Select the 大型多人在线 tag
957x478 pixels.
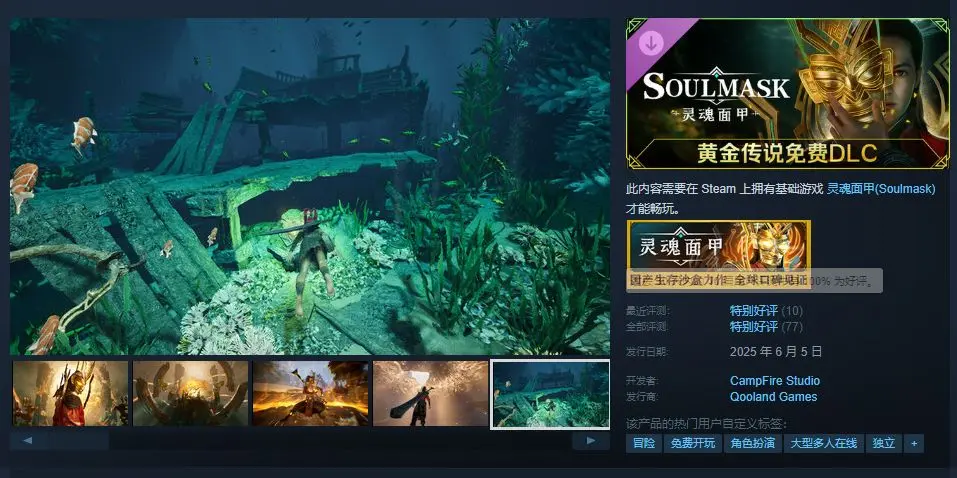click(823, 443)
